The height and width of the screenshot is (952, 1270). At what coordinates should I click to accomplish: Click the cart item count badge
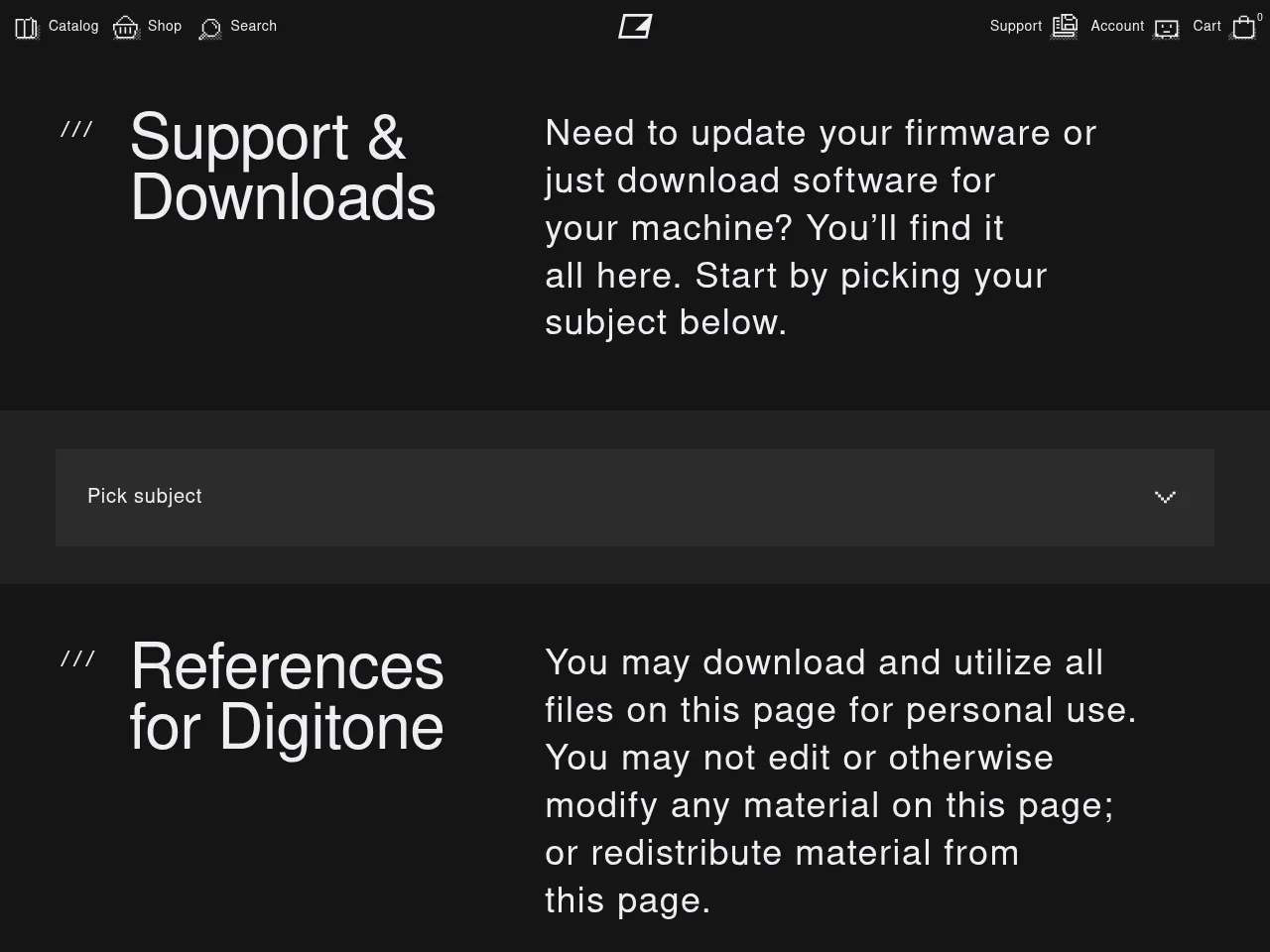(1260, 17)
